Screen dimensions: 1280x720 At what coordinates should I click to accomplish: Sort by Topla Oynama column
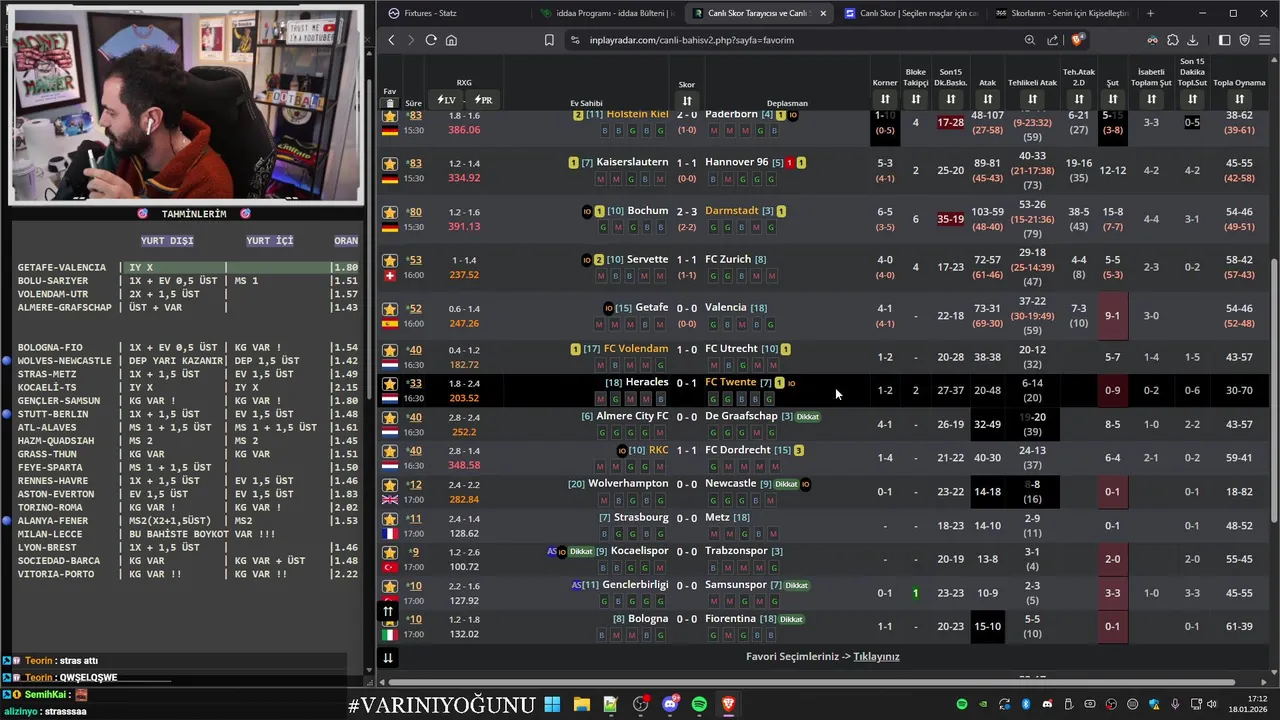[1239, 99]
